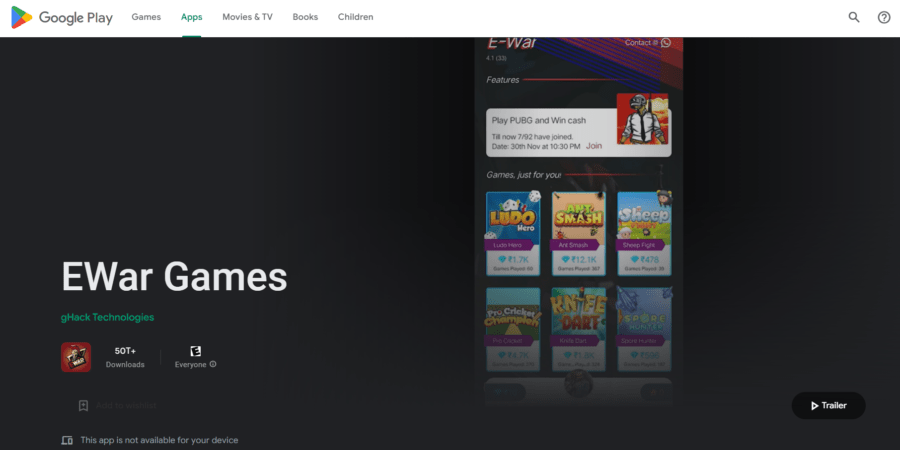The image size is (900, 450).
Task: Click the EWar app icon thumbnail
Action: point(76,357)
